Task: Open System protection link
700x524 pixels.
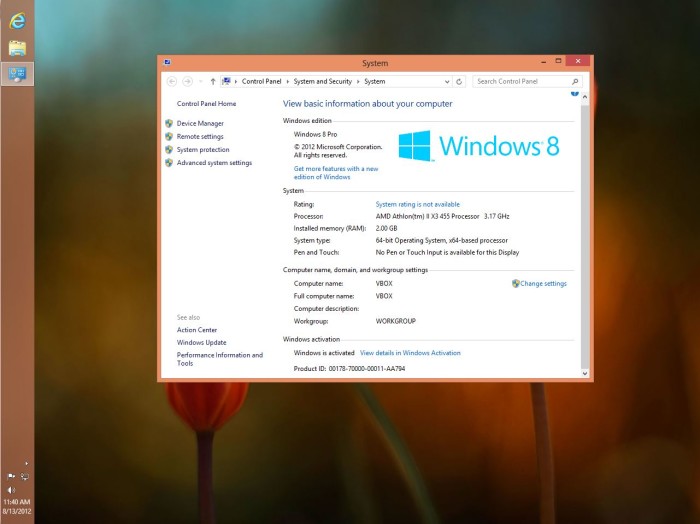Action: 203,150
